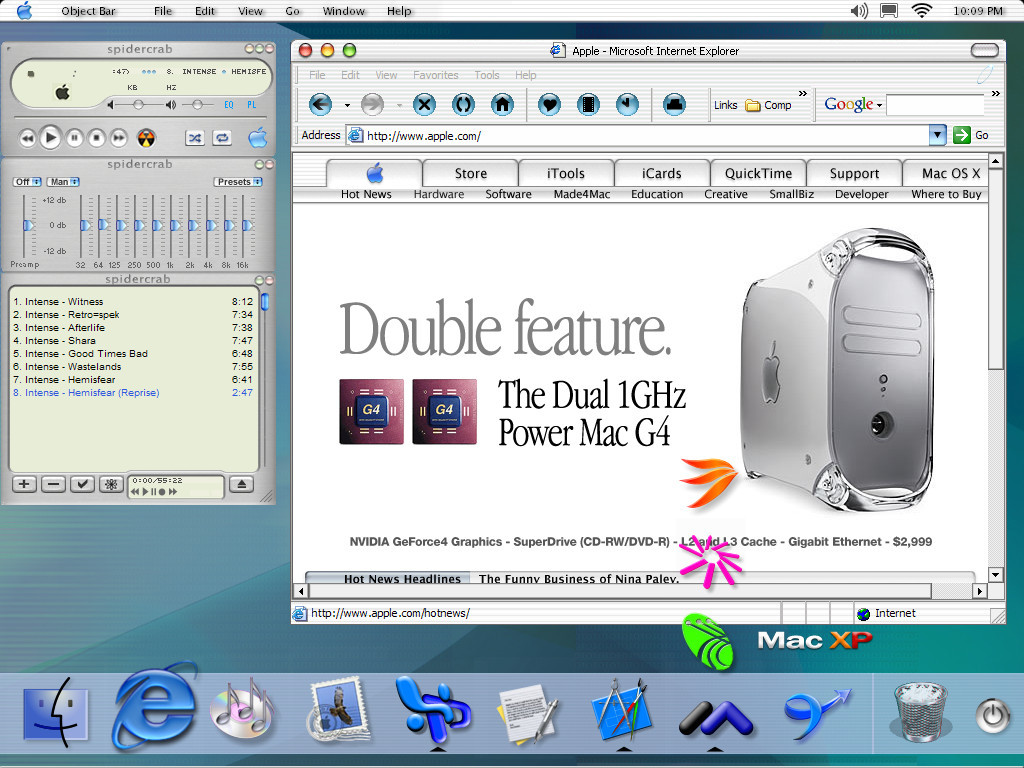Open the music player dock icon
This screenshot has width=1024, height=768.
pyautogui.click(x=242, y=711)
